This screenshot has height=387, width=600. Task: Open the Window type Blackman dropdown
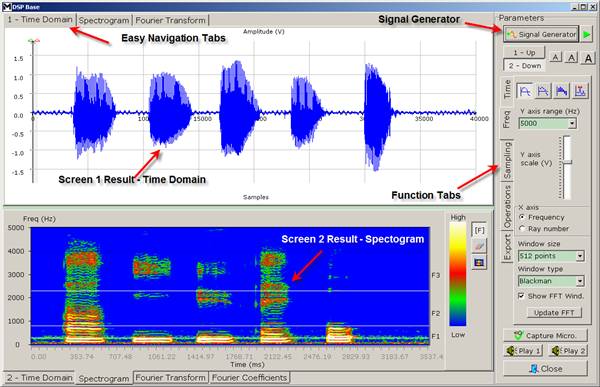[x=580, y=281]
